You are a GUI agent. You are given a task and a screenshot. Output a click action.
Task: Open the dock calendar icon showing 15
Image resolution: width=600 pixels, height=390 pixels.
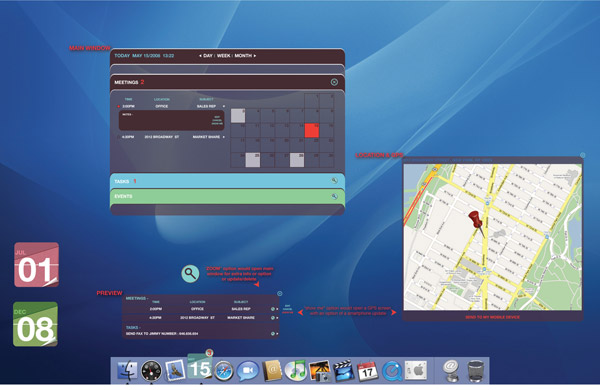pyautogui.click(x=200, y=367)
